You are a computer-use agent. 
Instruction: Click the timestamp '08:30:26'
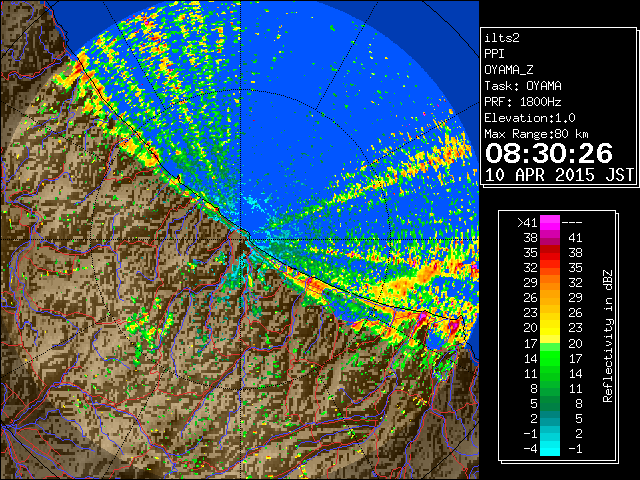click(549, 153)
